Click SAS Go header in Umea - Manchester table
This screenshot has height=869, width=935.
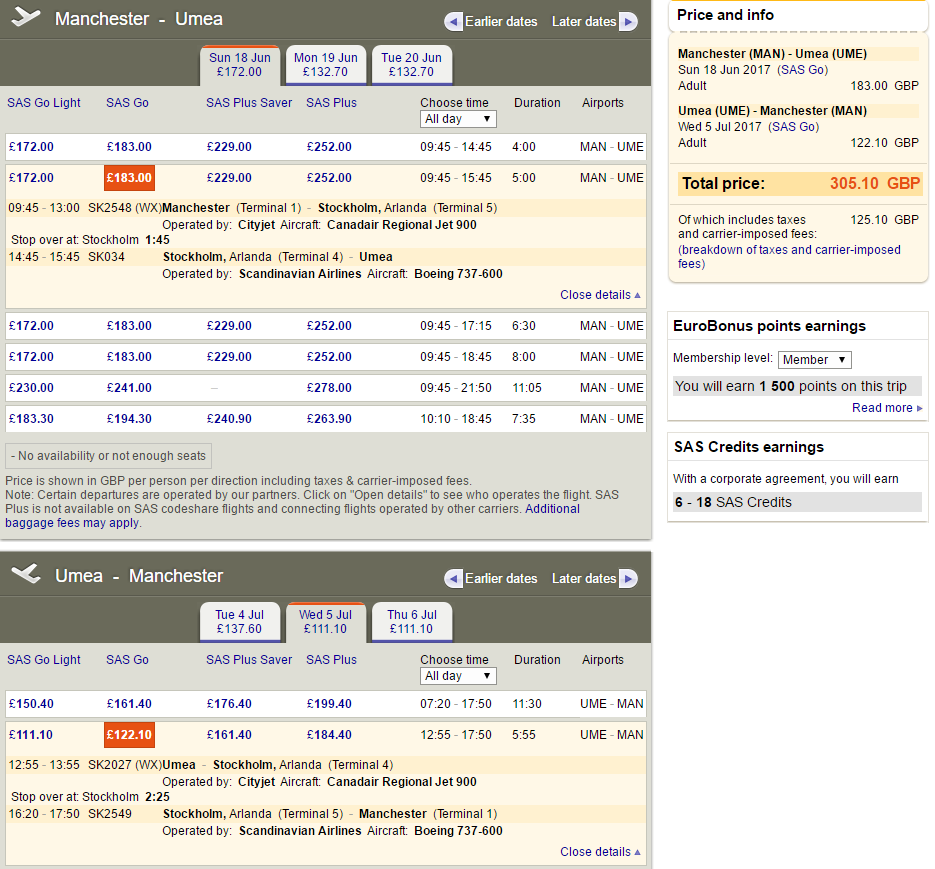pos(128,660)
